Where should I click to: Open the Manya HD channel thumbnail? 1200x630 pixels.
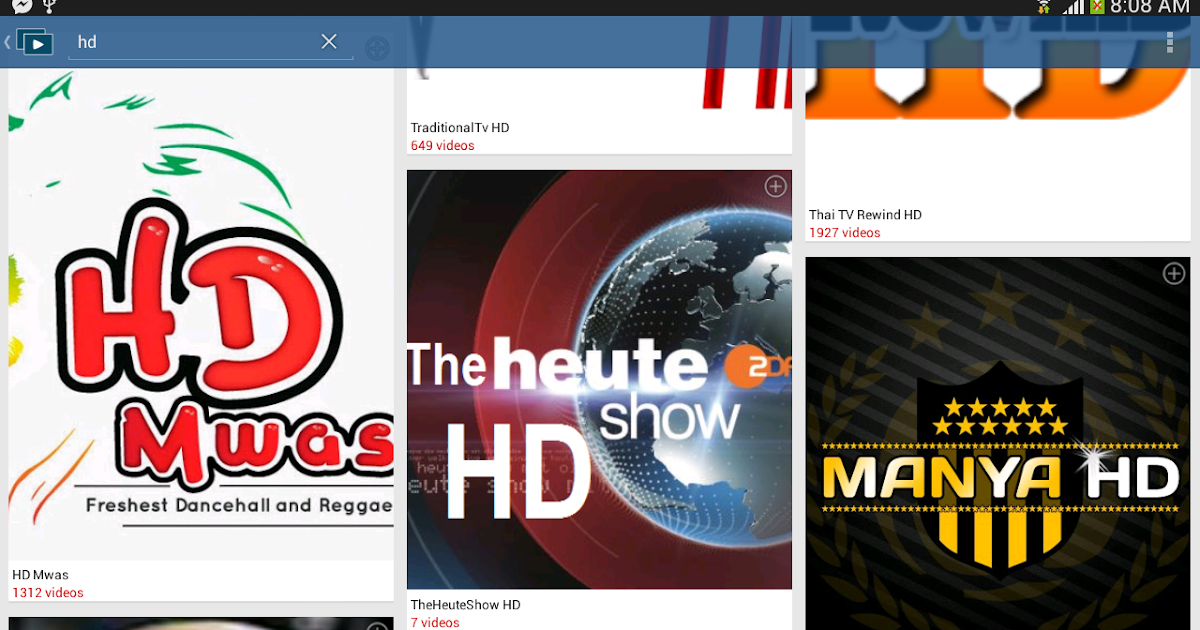[x=998, y=443]
